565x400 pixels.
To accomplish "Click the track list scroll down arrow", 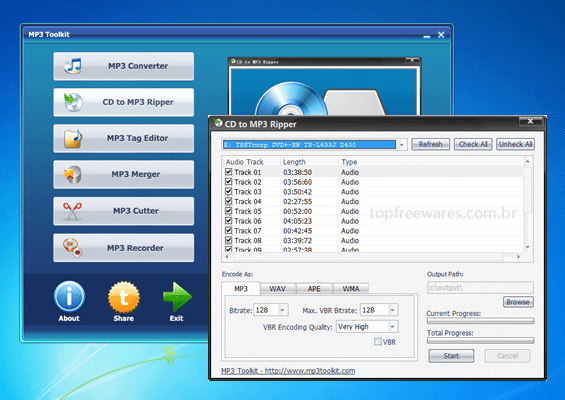I will [x=528, y=247].
